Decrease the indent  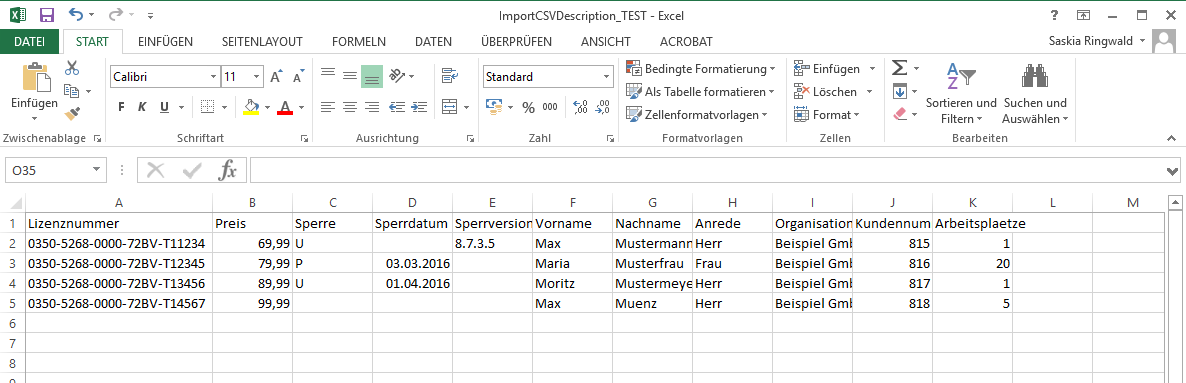point(396,107)
